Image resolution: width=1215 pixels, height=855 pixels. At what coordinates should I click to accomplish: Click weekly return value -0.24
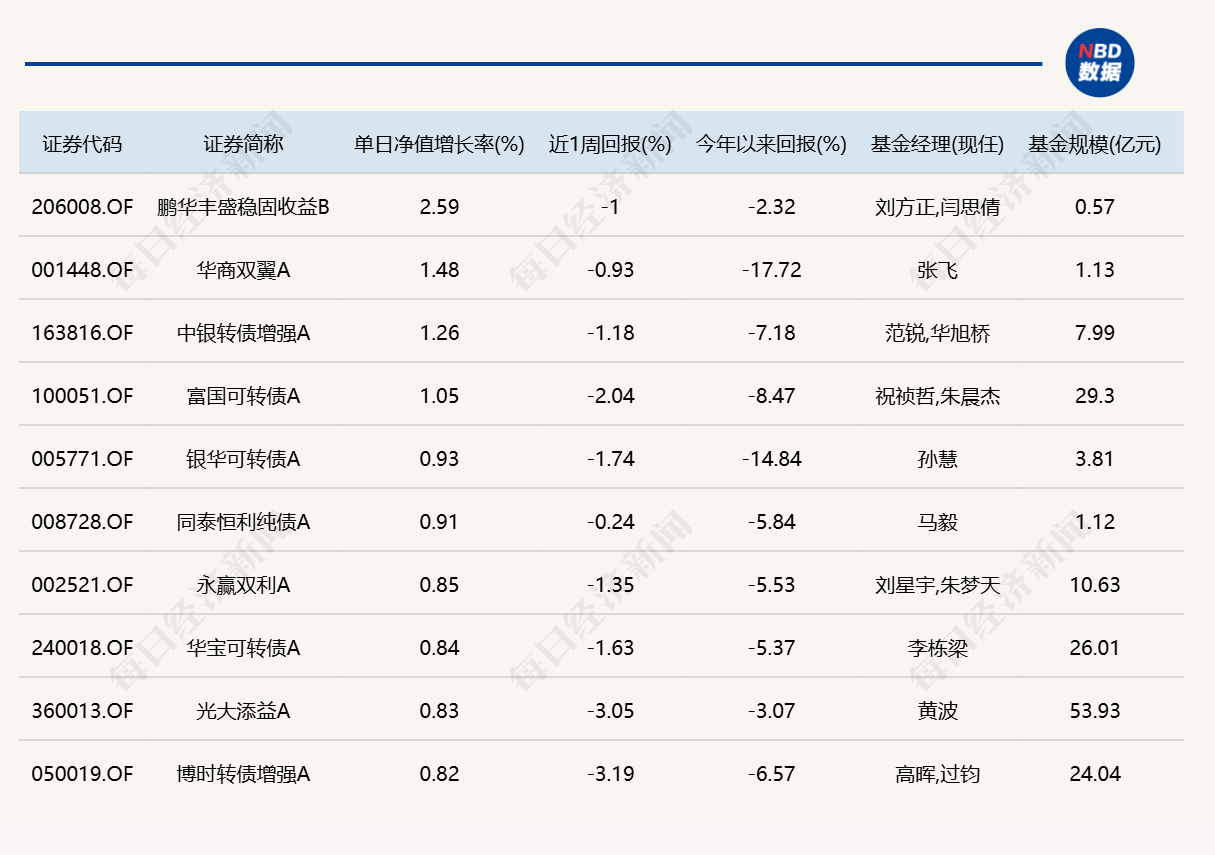point(610,522)
